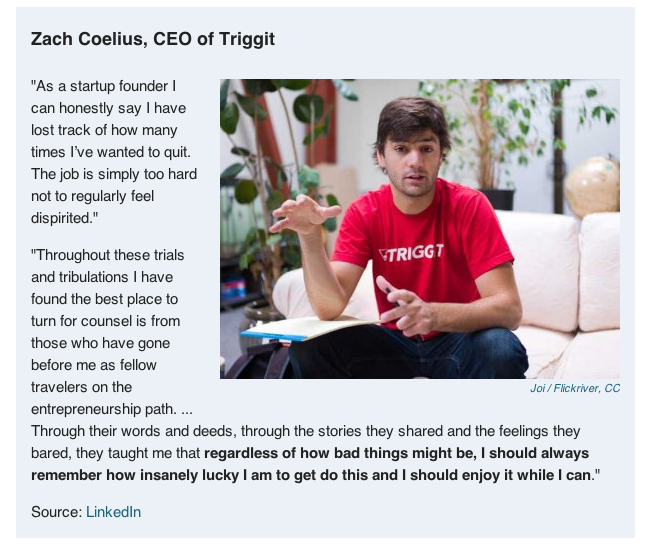Click the line Through their words and deeds

(305, 431)
